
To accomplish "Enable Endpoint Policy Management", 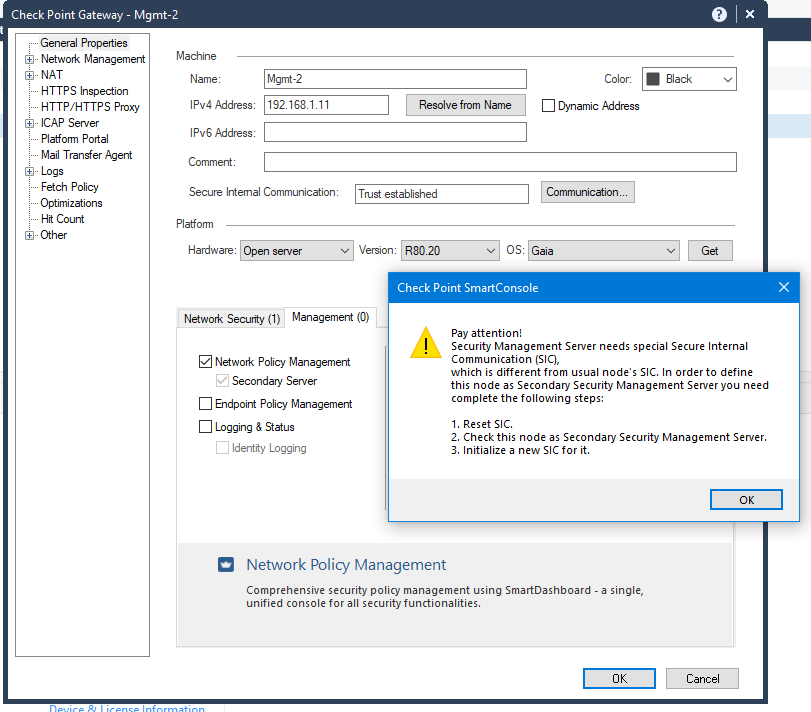I will pyautogui.click(x=205, y=403).
